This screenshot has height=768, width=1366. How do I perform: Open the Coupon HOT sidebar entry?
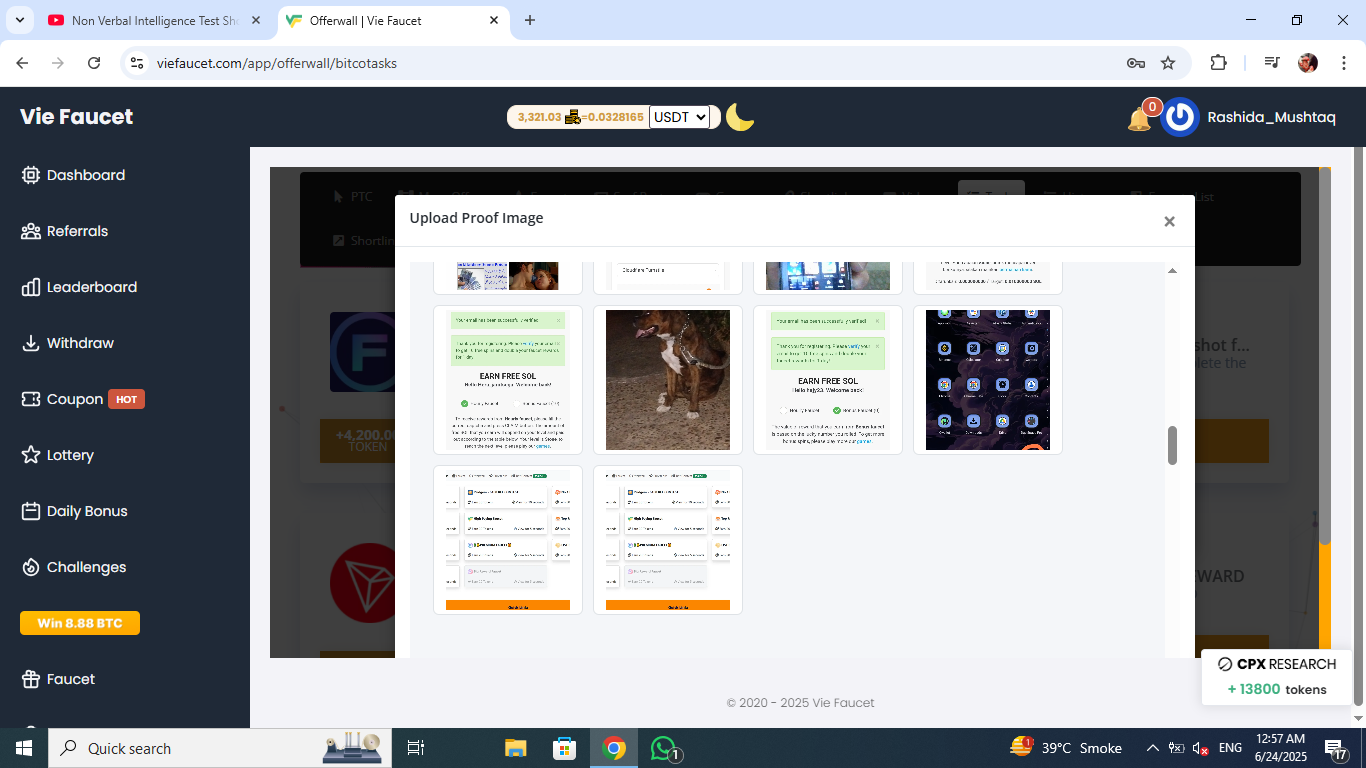pos(82,399)
